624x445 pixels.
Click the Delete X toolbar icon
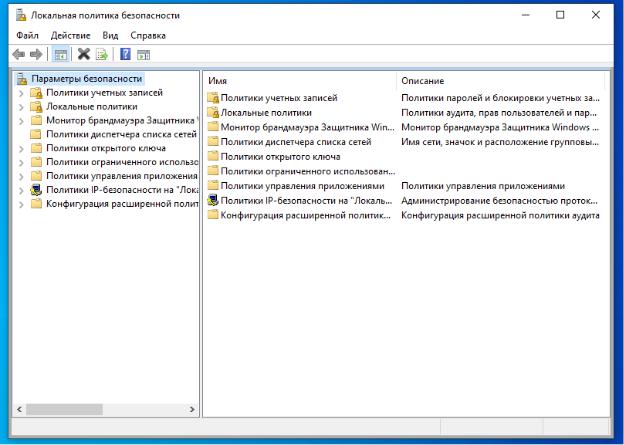coord(84,54)
